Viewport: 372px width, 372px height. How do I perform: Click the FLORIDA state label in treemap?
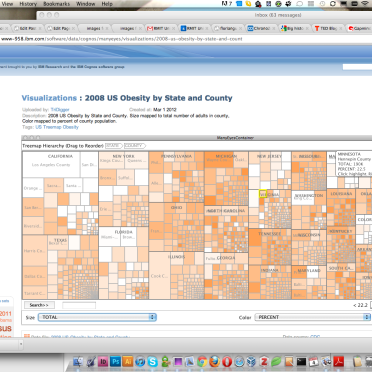click(123, 232)
